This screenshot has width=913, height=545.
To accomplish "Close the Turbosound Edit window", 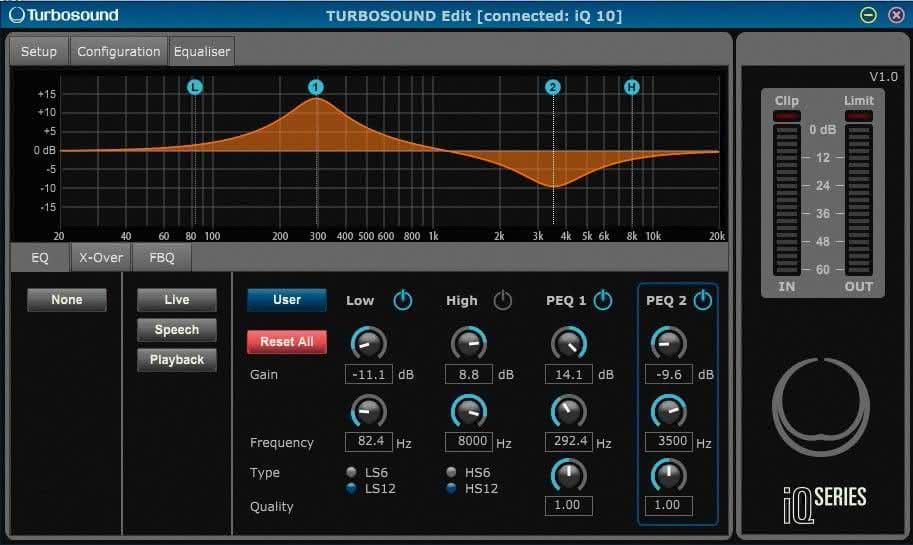I will click(896, 15).
